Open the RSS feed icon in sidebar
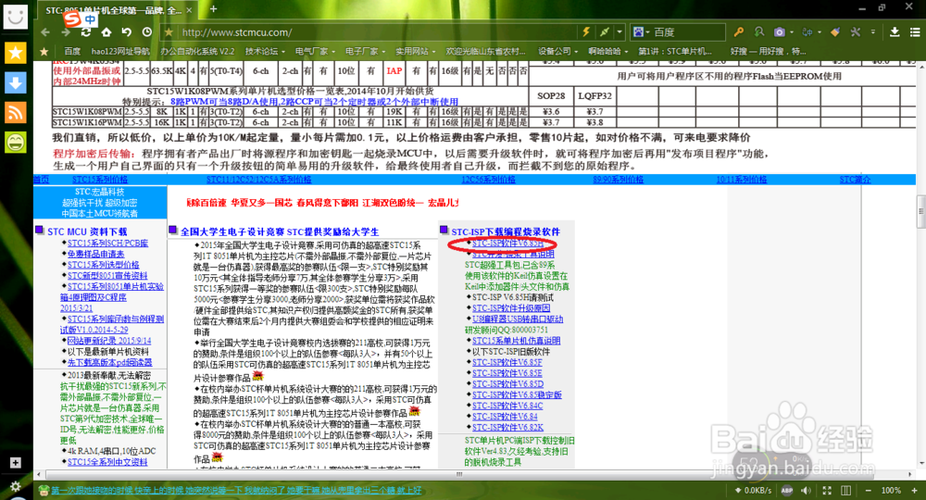 point(15,112)
